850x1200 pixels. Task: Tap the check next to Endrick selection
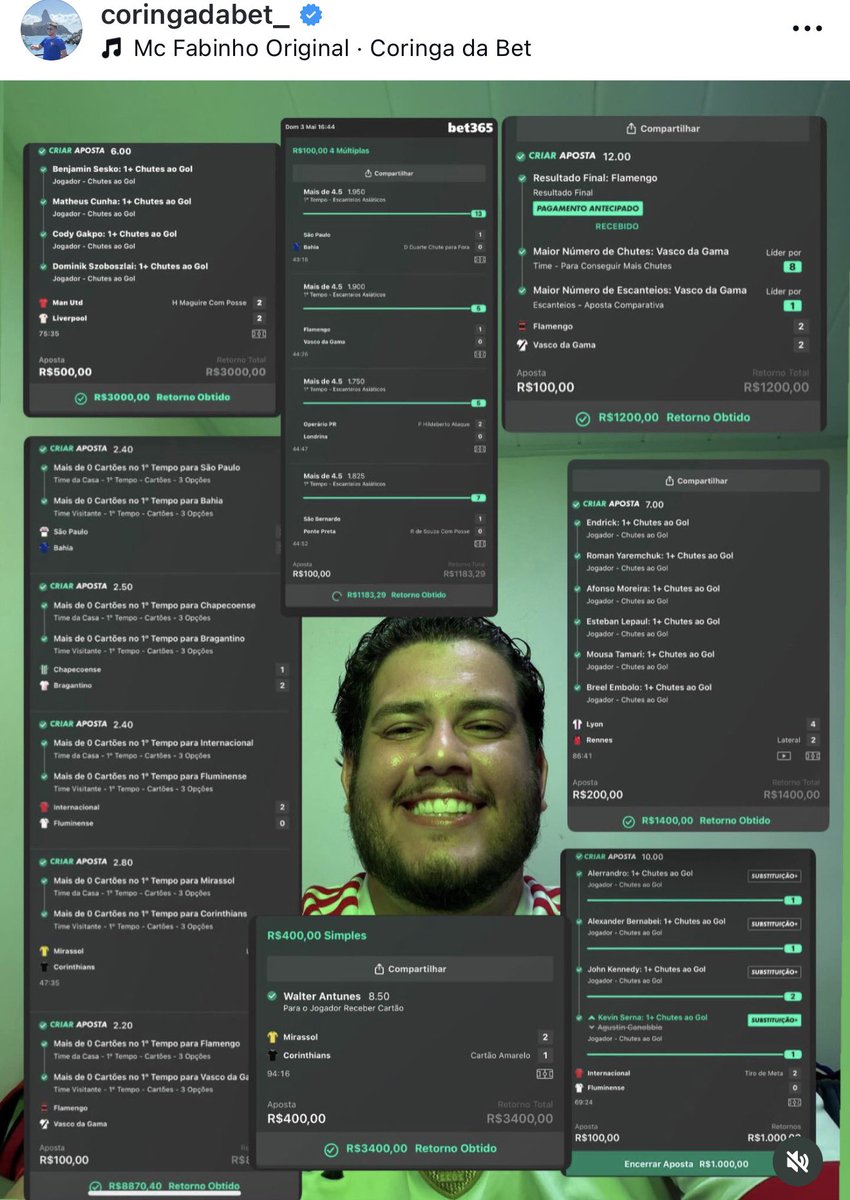pyautogui.click(x=577, y=523)
